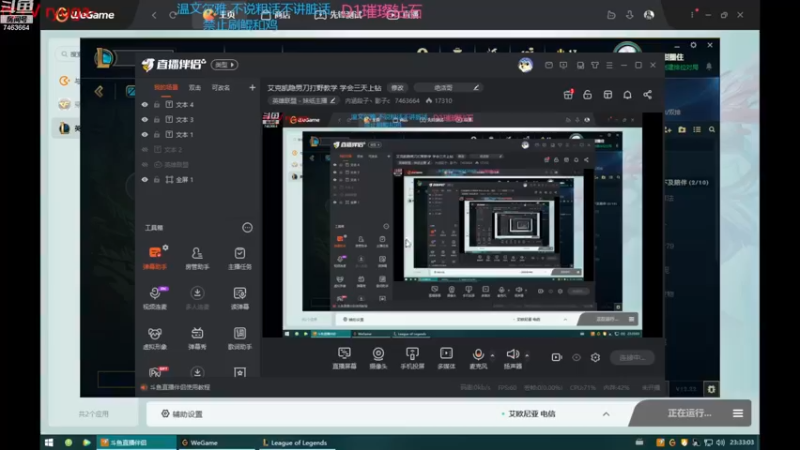This screenshot has height=450, width=800.
Task: Add a 手机投屏 phone casting source
Action: (x=412, y=358)
